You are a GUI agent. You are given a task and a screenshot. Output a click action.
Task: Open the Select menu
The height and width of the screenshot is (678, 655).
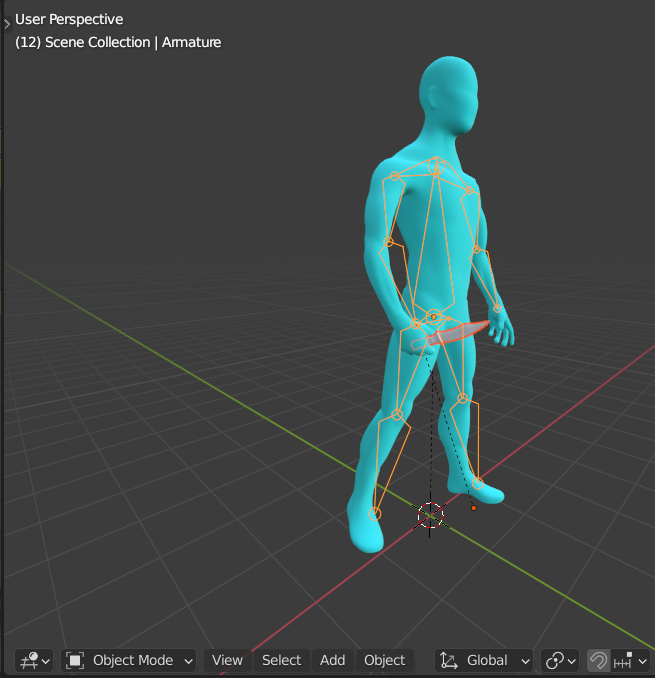point(281,660)
